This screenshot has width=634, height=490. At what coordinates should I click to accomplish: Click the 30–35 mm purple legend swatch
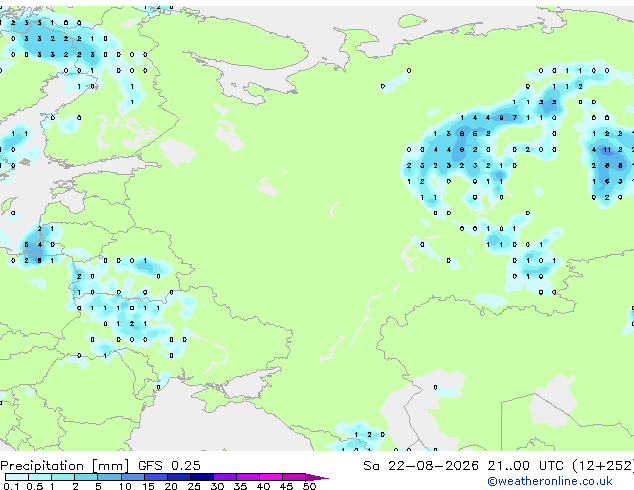[224, 477]
